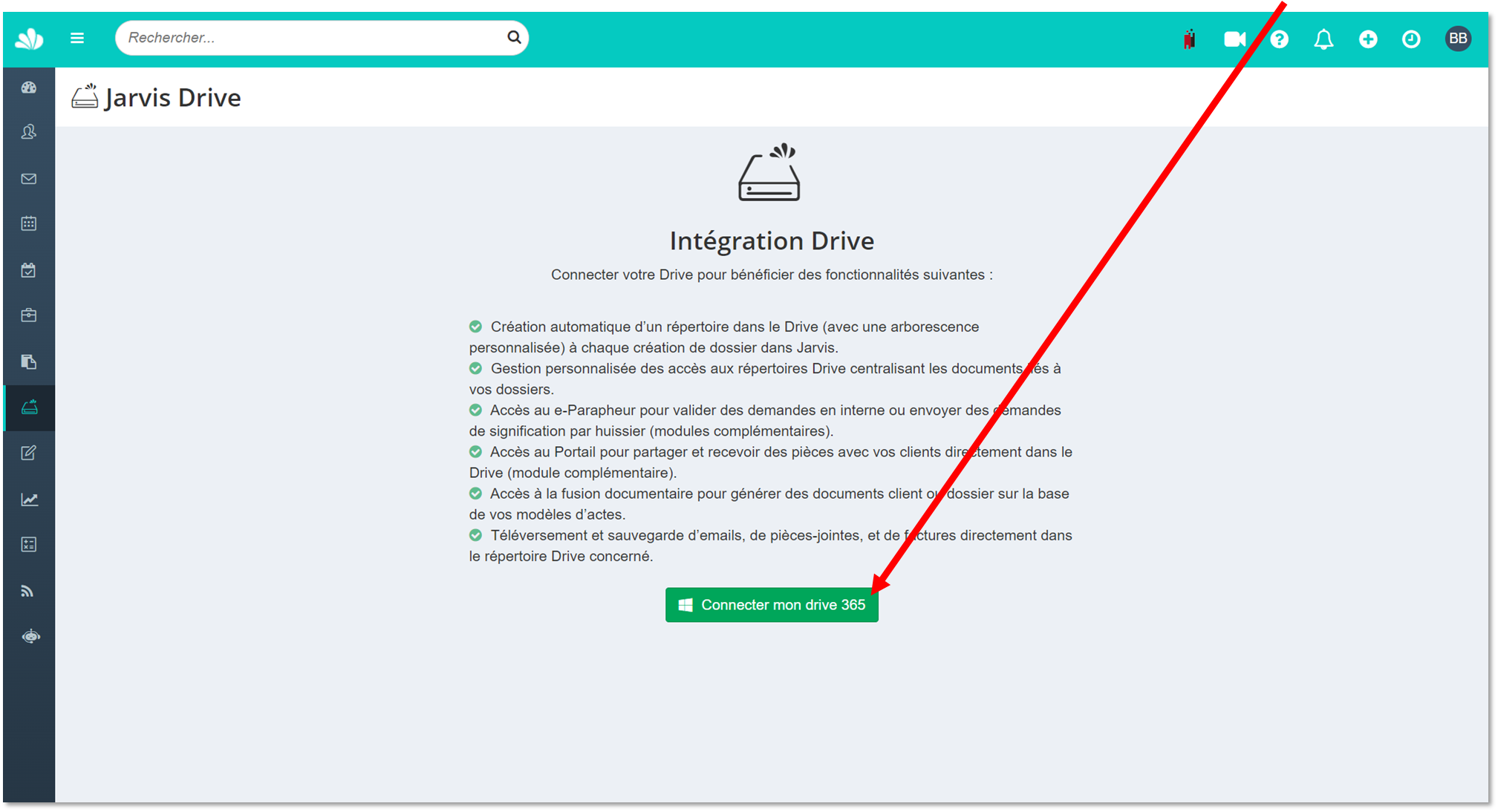
Task: Click 'Connecter votre Drive pour bénéficier' subtitle
Action: [x=772, y=275]
